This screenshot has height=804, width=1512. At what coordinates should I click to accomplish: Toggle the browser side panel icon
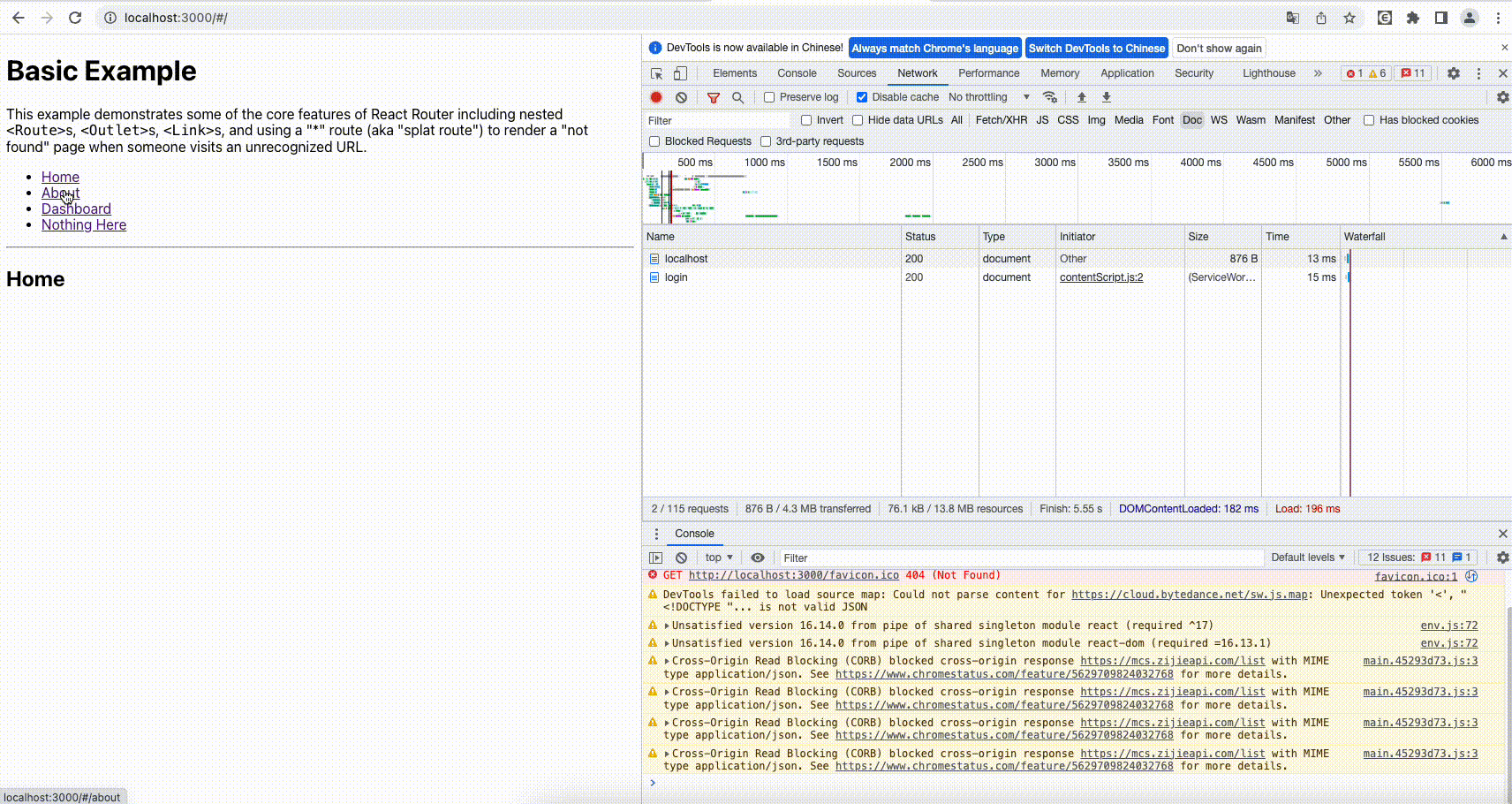[1441, 18]
